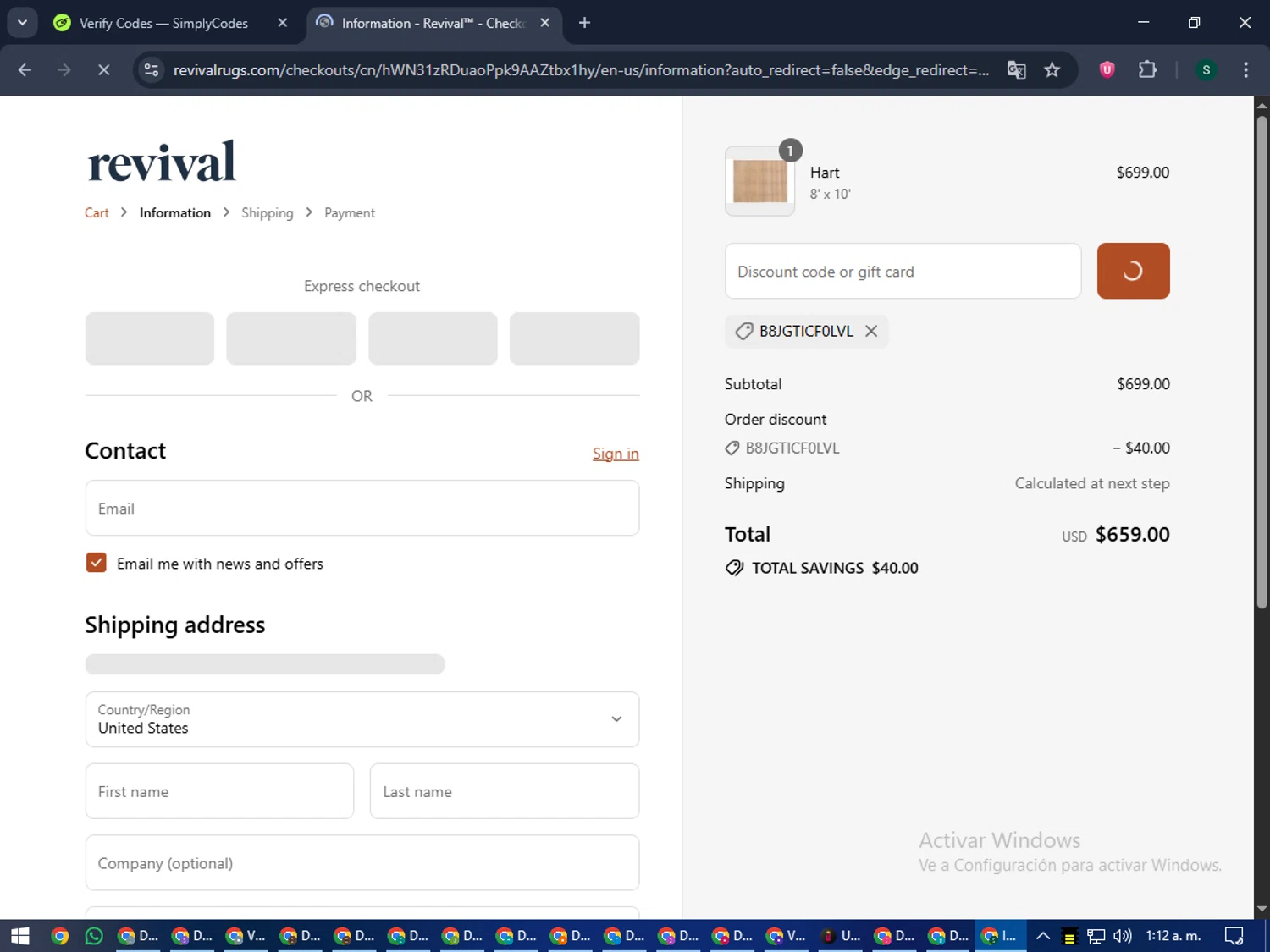Select the Payment breadcrumb step
Viewport: 1270px width, 952px height.
pyautogui.click(x=350, y=213)
